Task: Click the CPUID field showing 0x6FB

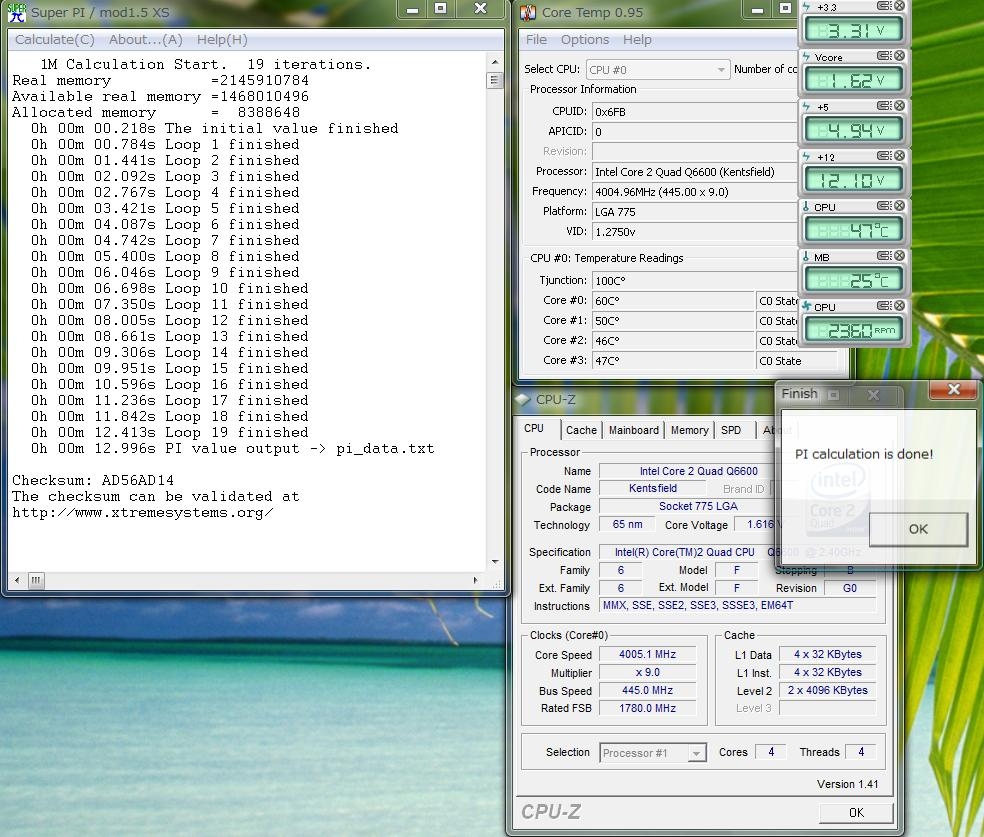Action: pos(693,112)
